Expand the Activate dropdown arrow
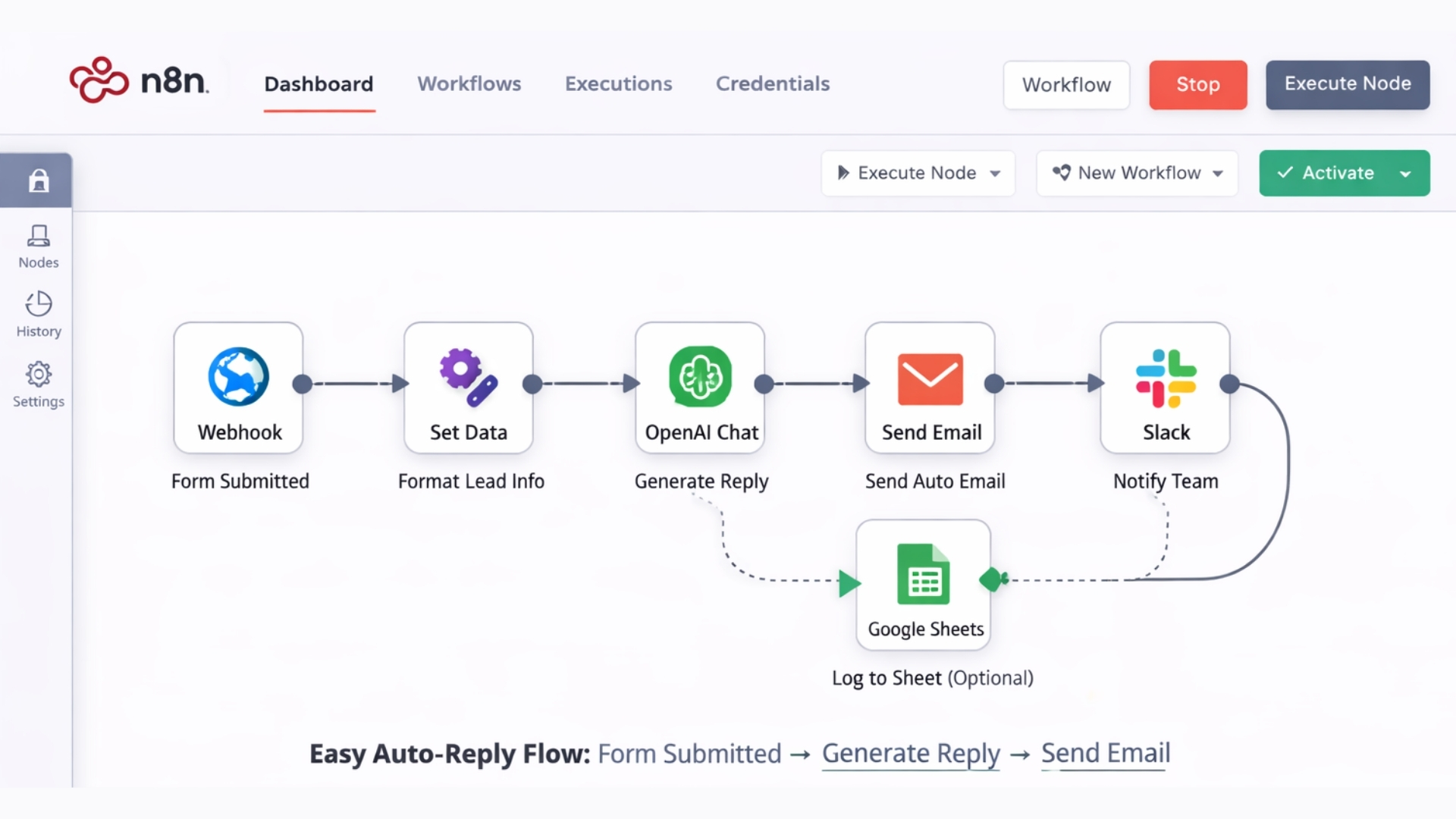 click(x=1405, y=174)
